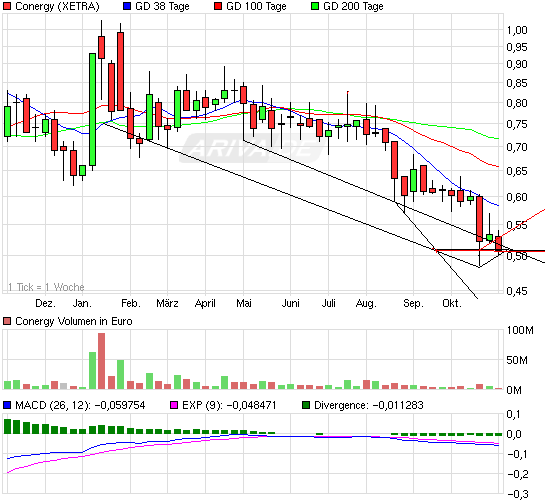The height and width of the screenshot is (502, 545).
Task: Click the 'Conergy Volumen in Euro' label
Action: point(74,321)
